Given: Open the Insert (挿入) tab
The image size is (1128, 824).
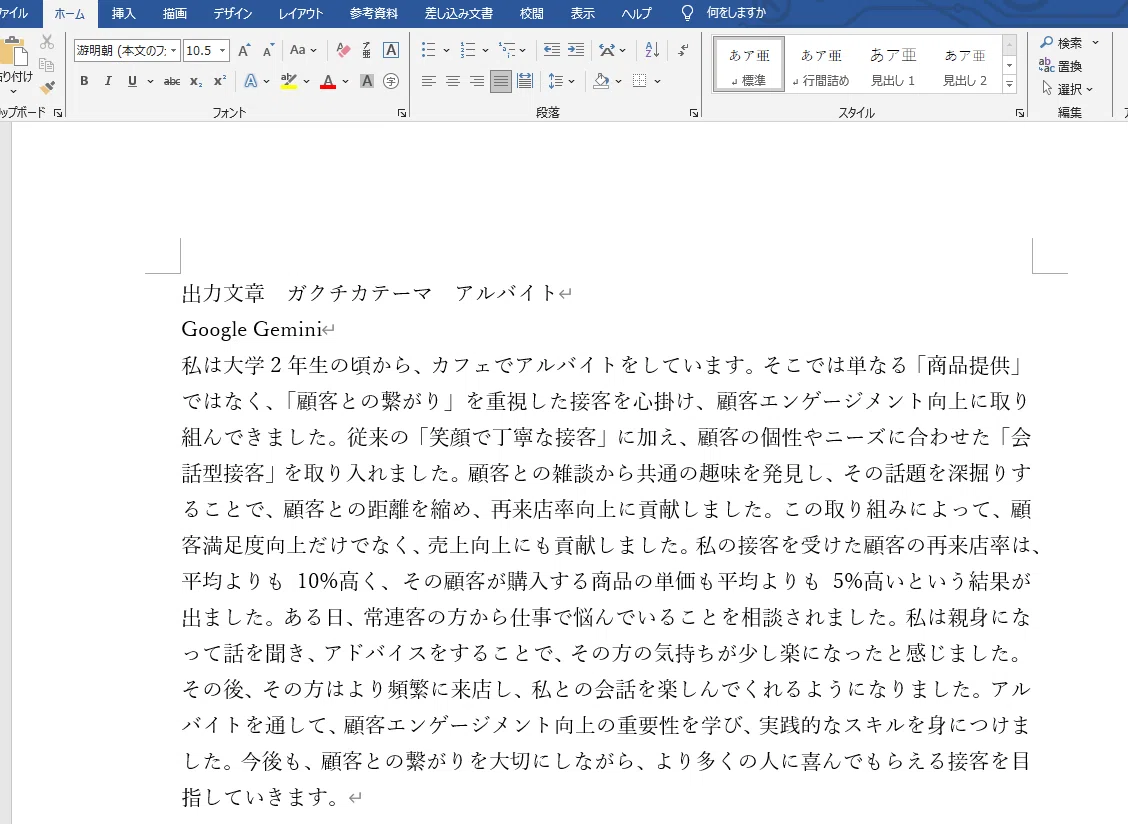Looking at the screenshot, I should click(x=123, y=14).
